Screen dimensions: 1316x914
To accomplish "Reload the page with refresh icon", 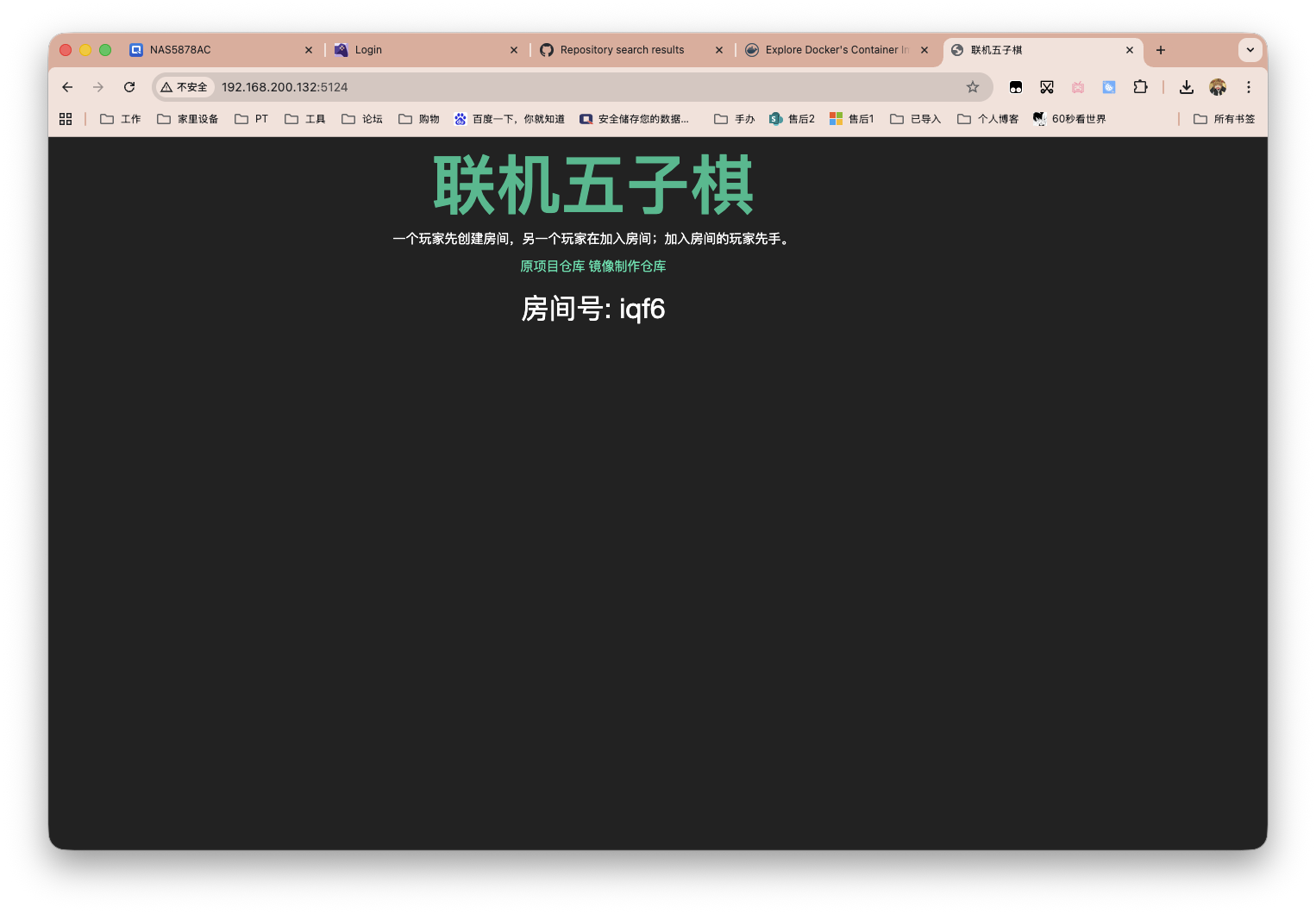I will [x=129, y=87].
